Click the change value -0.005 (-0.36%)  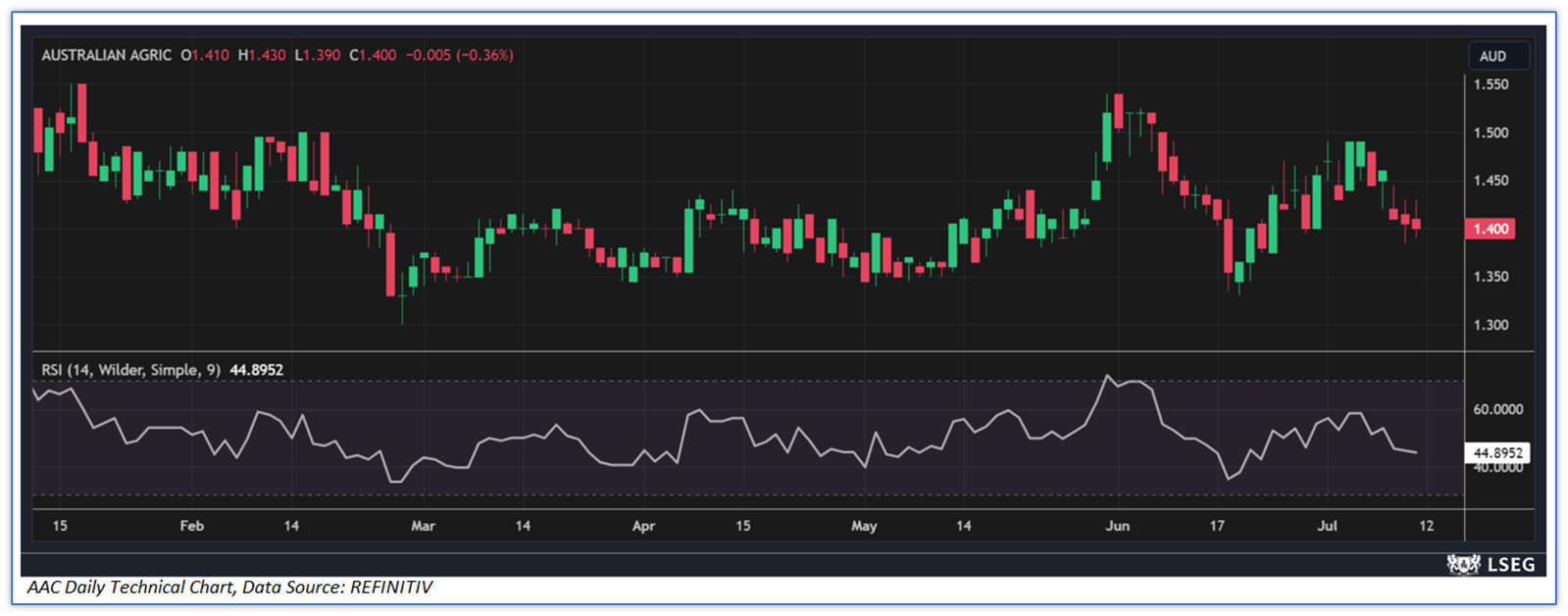459,55
